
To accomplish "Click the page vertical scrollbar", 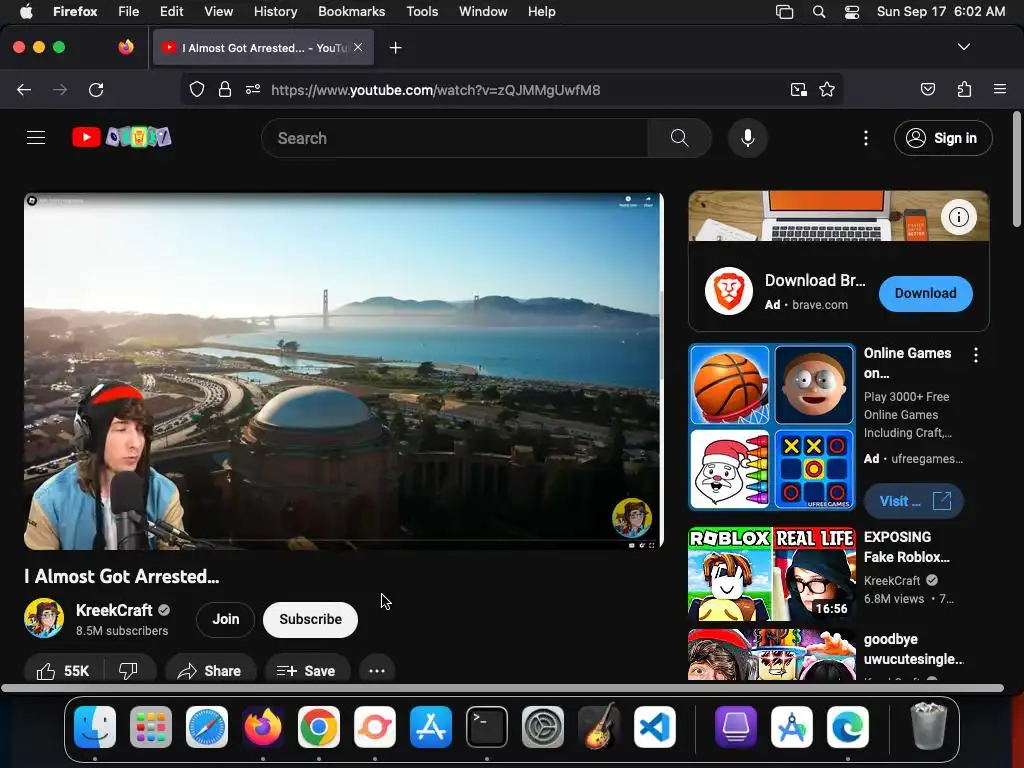I will click(x=1016, y=170).
